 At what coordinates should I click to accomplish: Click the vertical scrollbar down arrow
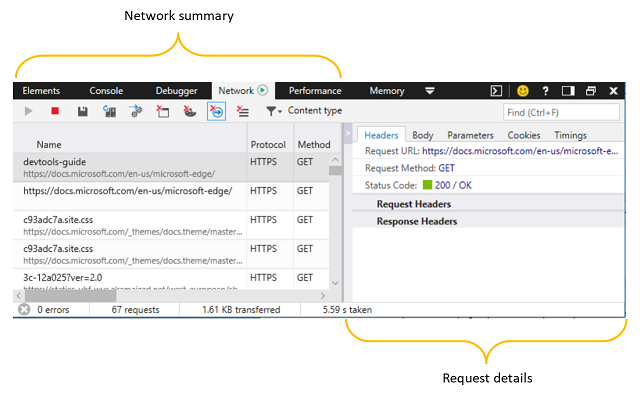(335, 283)
